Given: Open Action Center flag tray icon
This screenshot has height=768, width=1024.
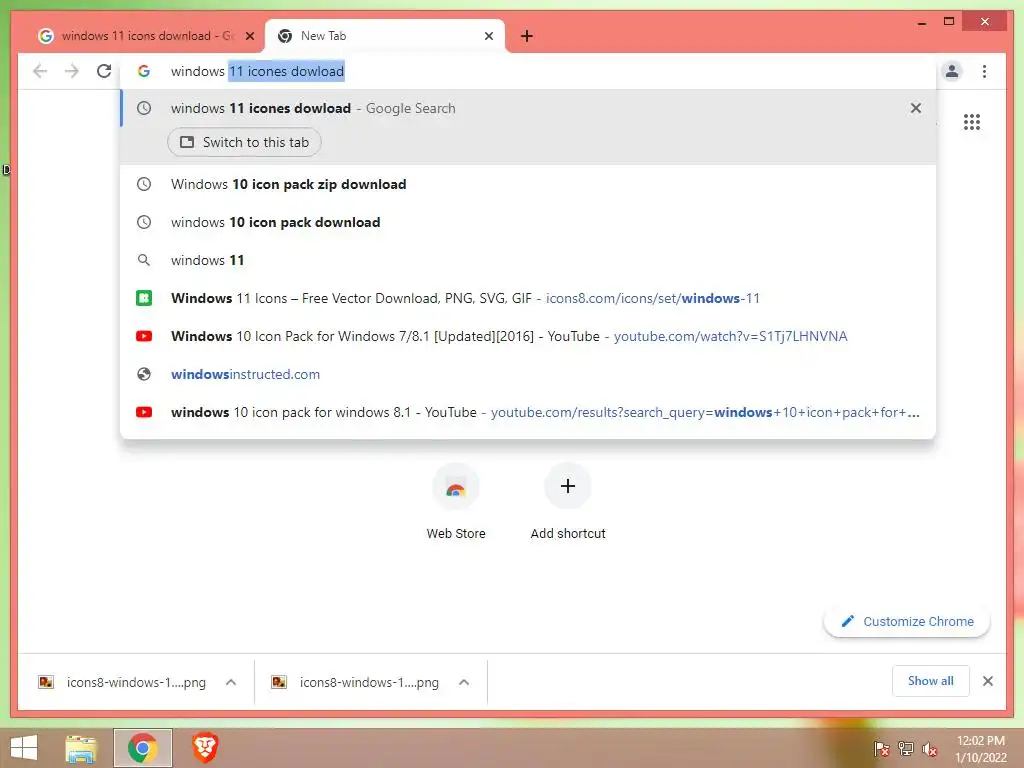Looking at the screenshot, I should coord(881,749).
